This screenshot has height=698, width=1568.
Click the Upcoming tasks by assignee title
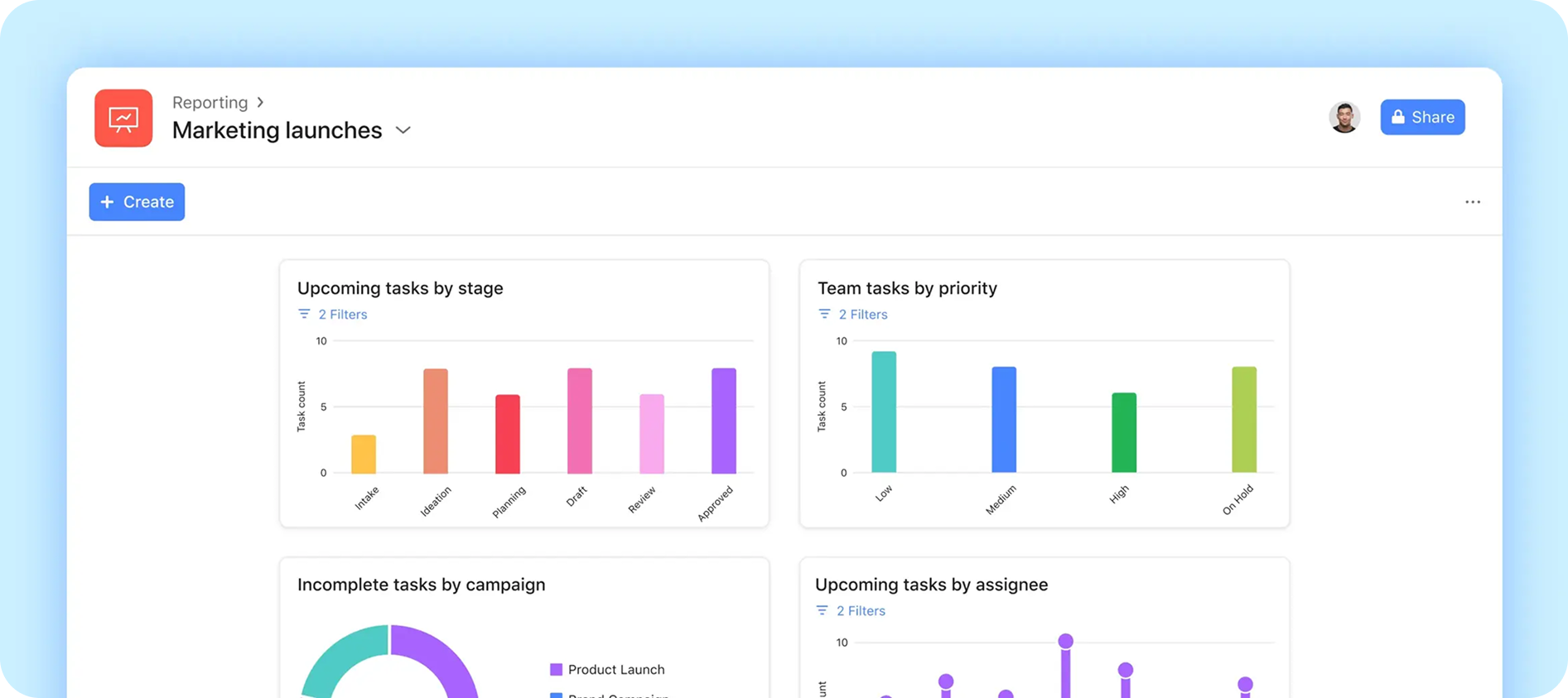pos(931,585)
